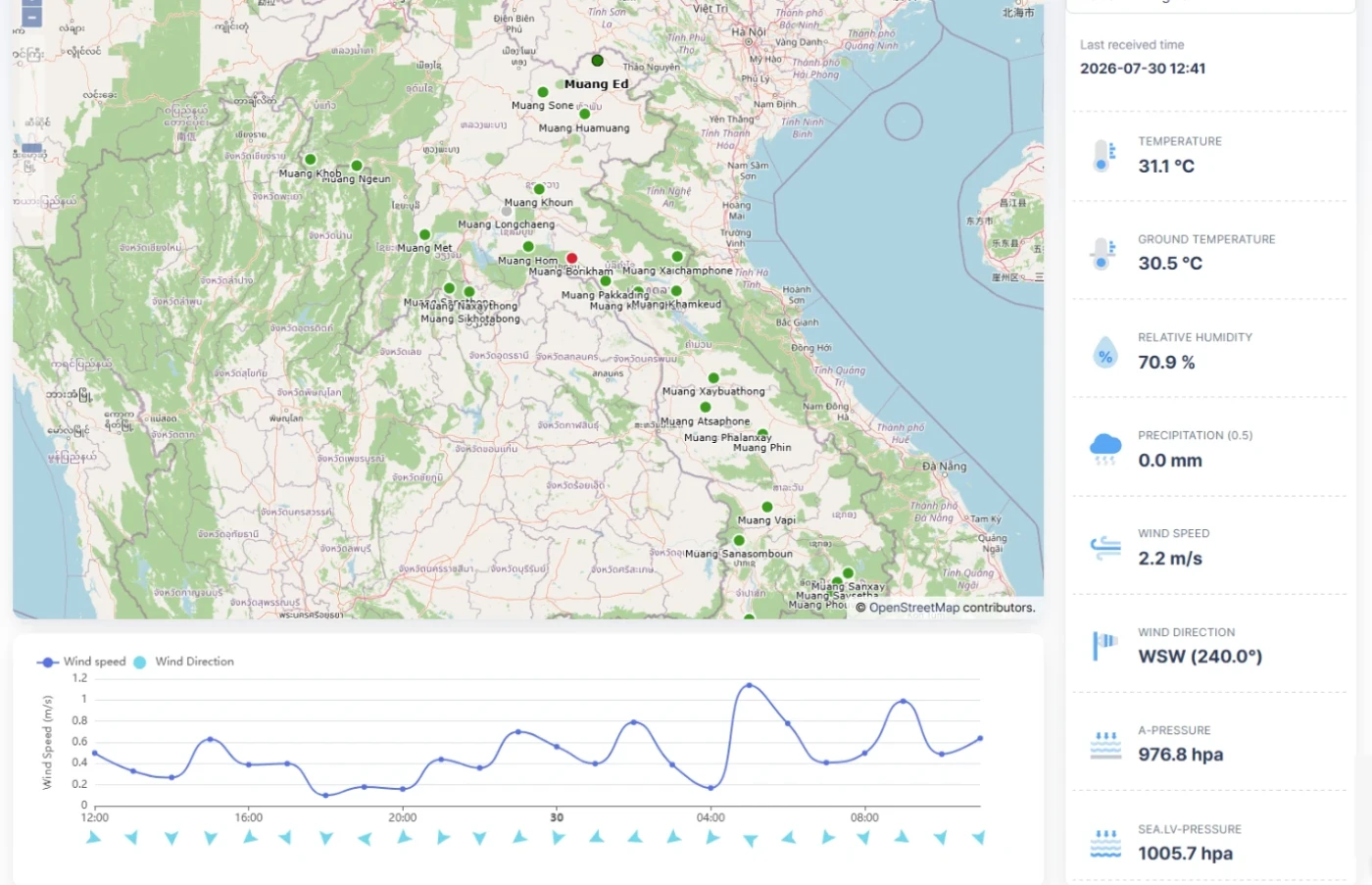Click the ground temperature thermometer icon
The width and height of the screenshot is (1372, 885).
(1103, 254)
